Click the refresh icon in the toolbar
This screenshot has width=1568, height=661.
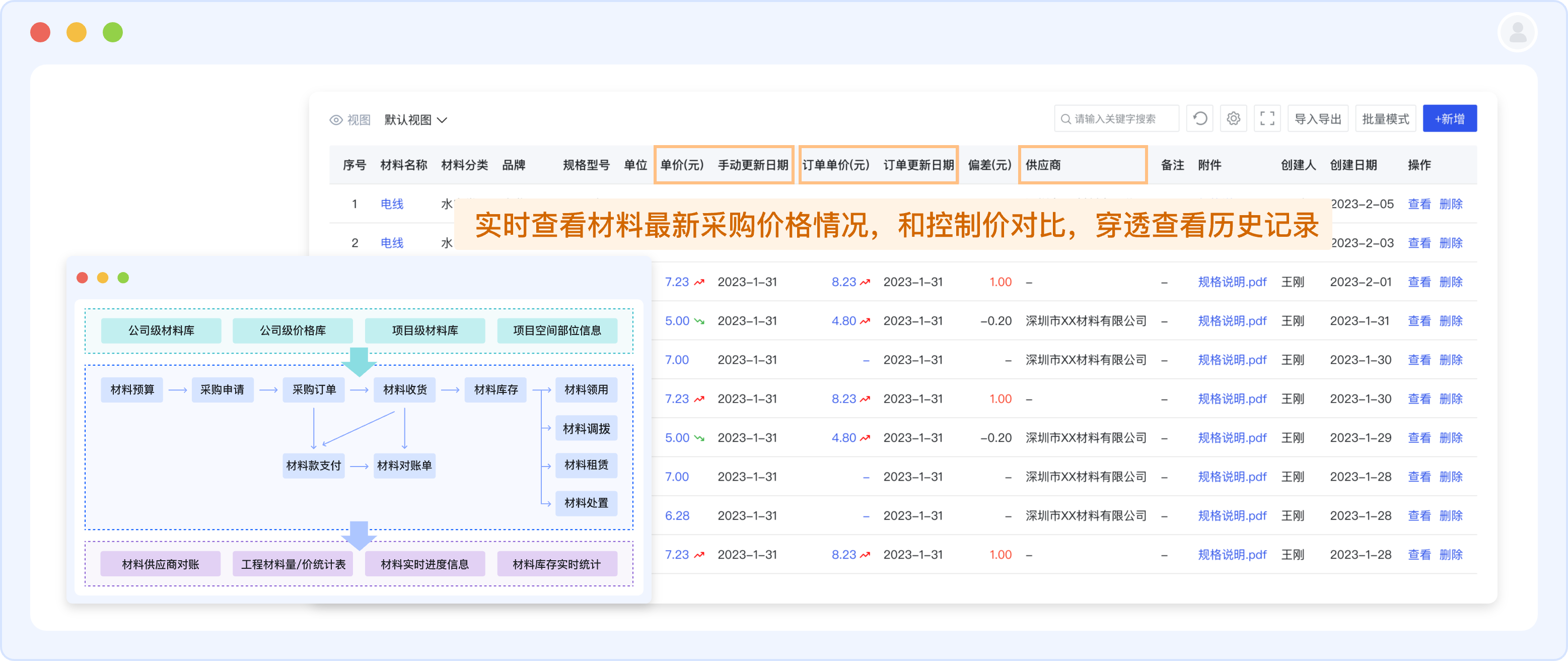pyautogui.click(x=1200, y=119)
